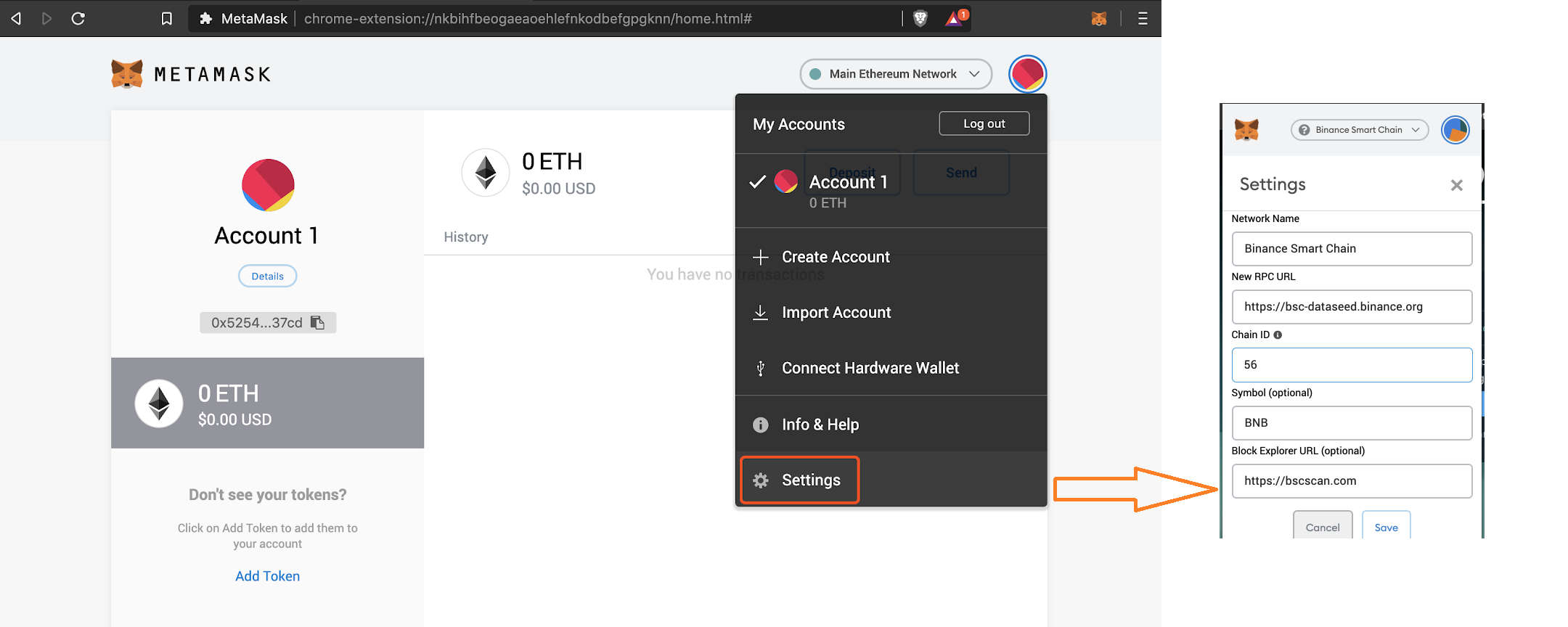This screenshot has height=627, width=1568.
Task: Click the Chain ID info tooltip icon
Action: 1278,335
